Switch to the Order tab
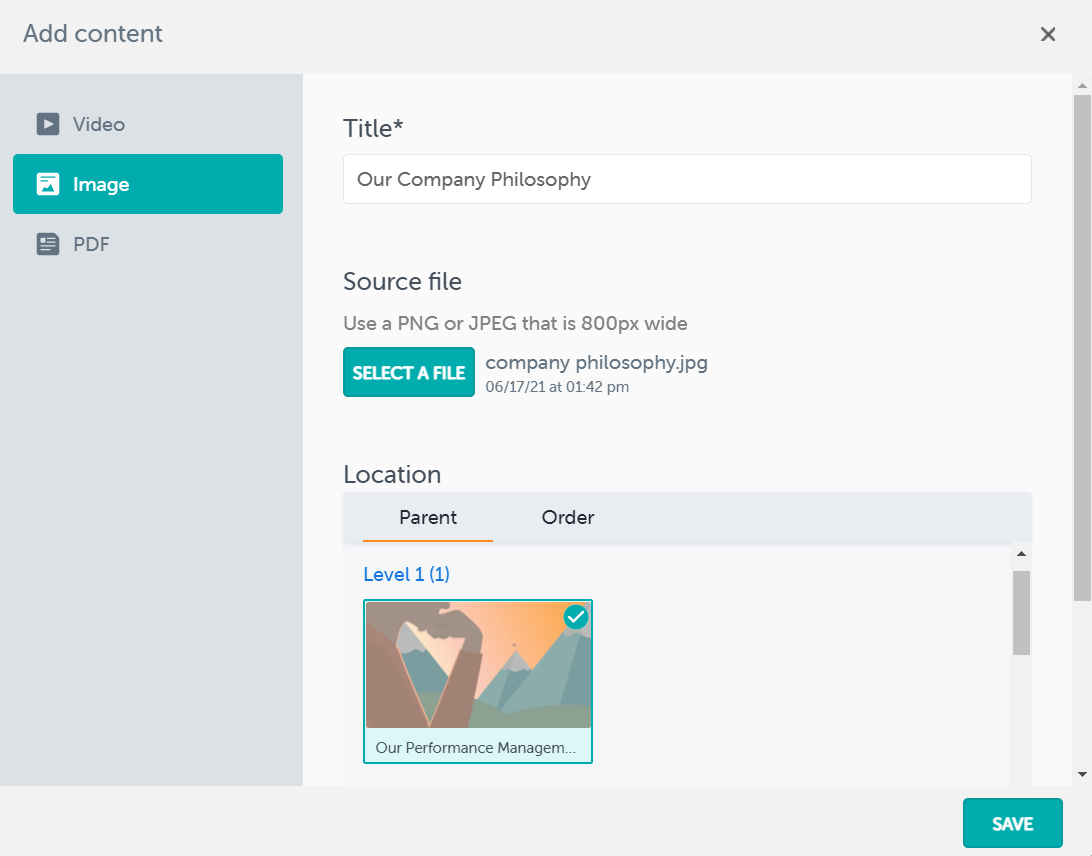Viewport: 1092px width, 856px height. (568, 518)
